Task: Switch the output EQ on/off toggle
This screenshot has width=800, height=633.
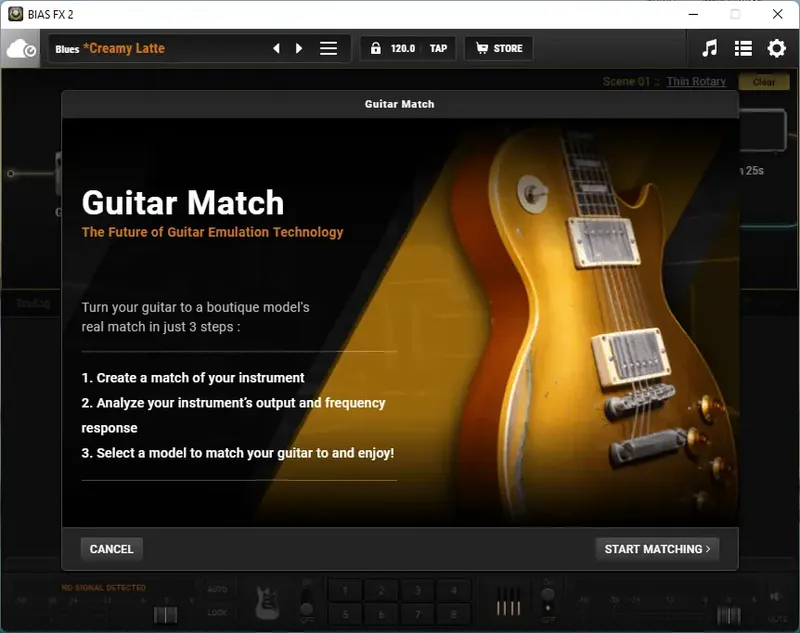Action: coord(547,602)
